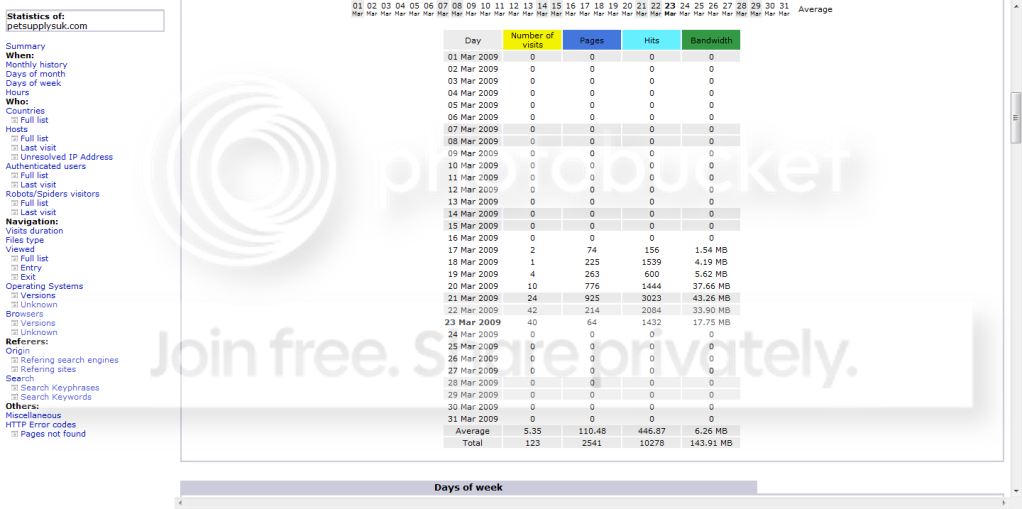
Task: Open Operating Systems report link
Action: point(44,286)
